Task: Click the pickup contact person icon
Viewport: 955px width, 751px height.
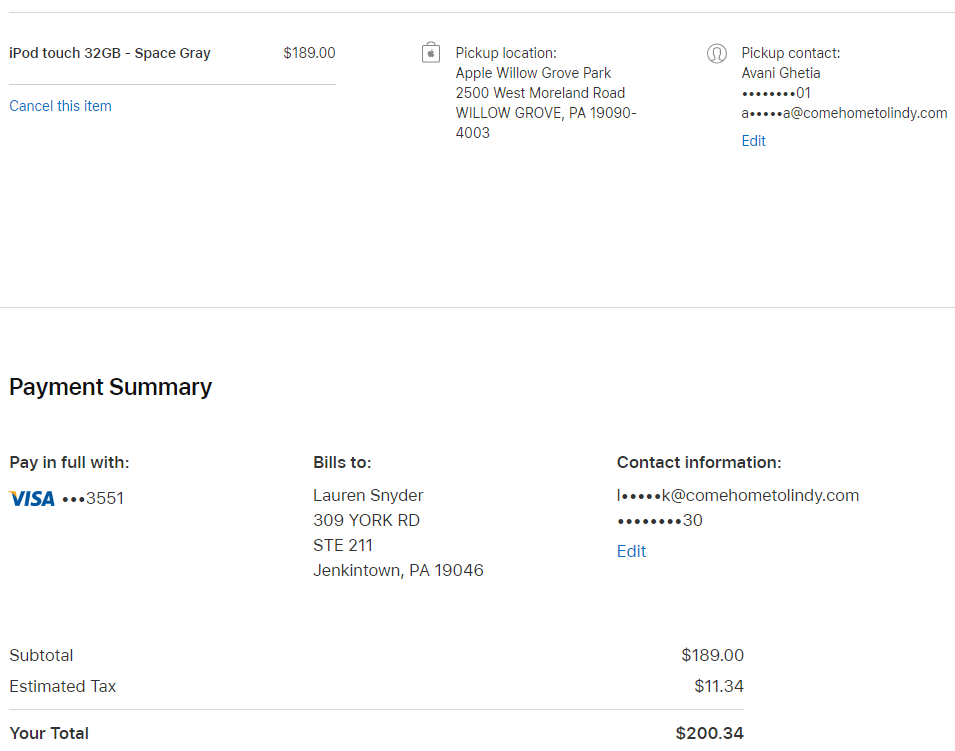Action: point(716,54)
